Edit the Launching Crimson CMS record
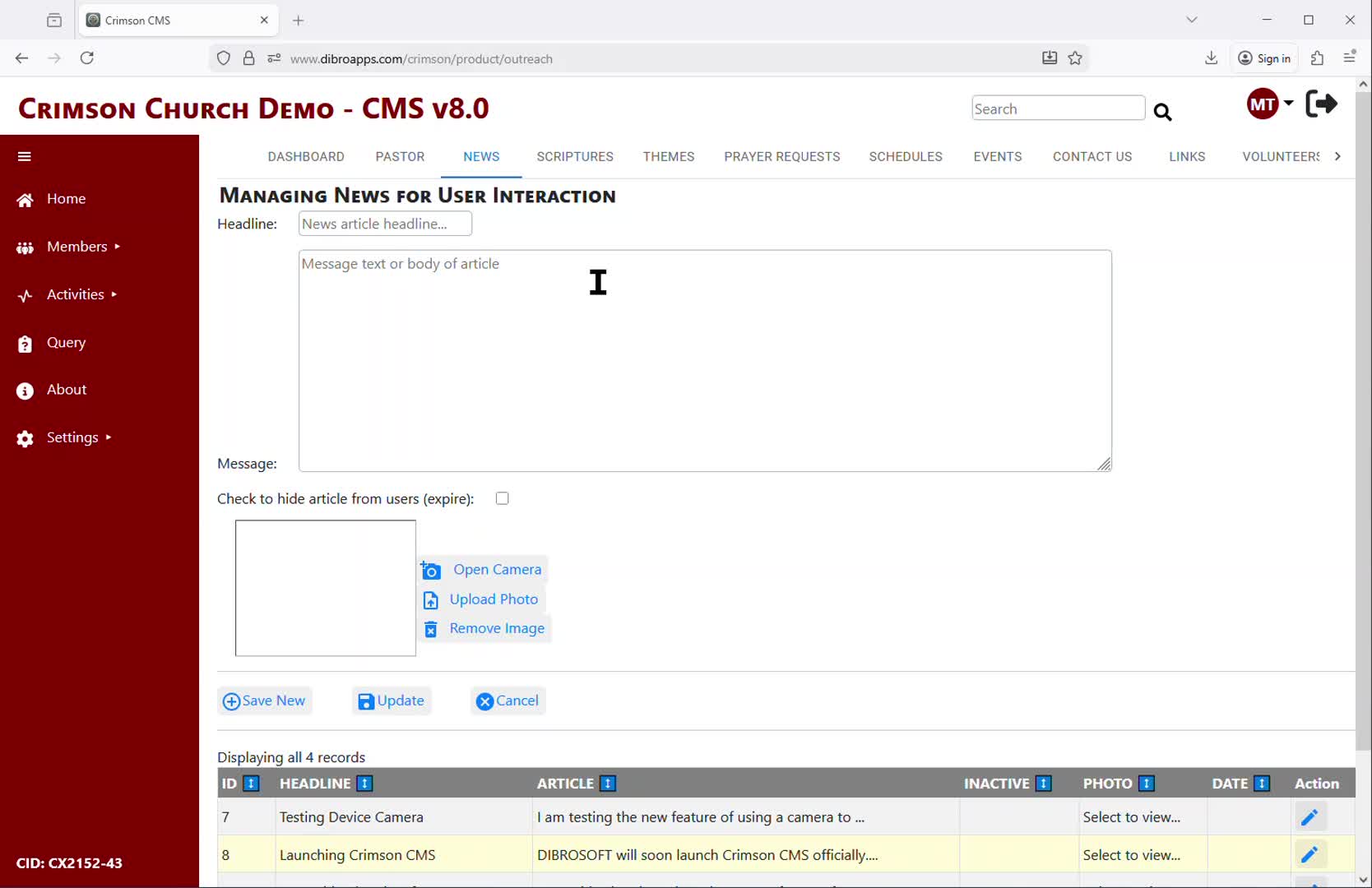Viewport: 1372px width, 888px height. tap(1309, 855)
